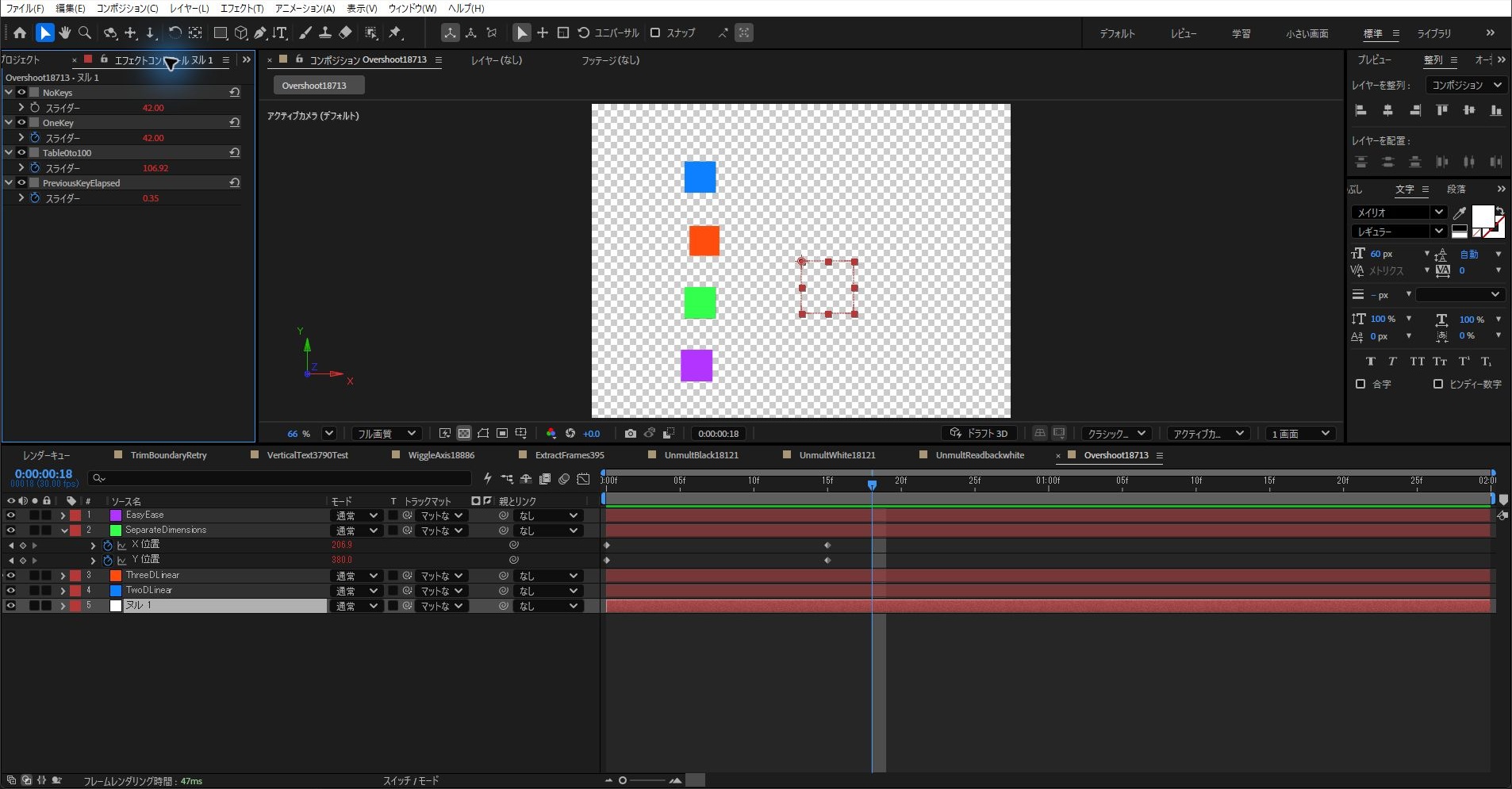1512x789 pixels.
Task: Click the eyedropper in character panel
Action: pyautogui.click(x=1459, y=213)
